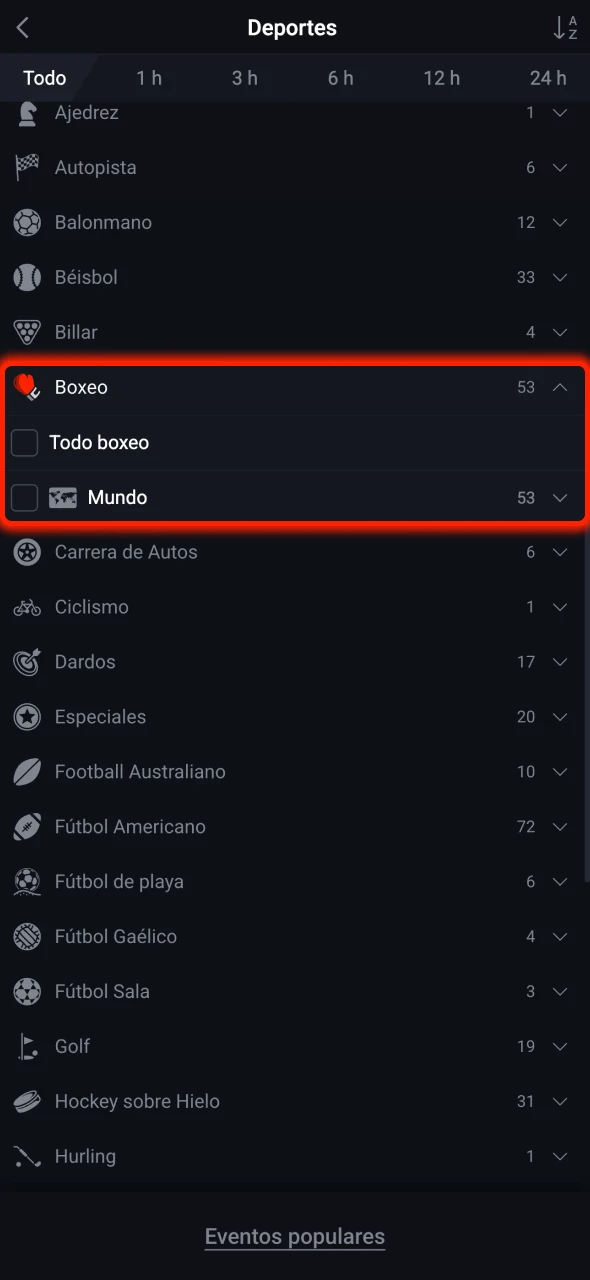
Task: Tap the back arrow icon
Action: point(23,28)
